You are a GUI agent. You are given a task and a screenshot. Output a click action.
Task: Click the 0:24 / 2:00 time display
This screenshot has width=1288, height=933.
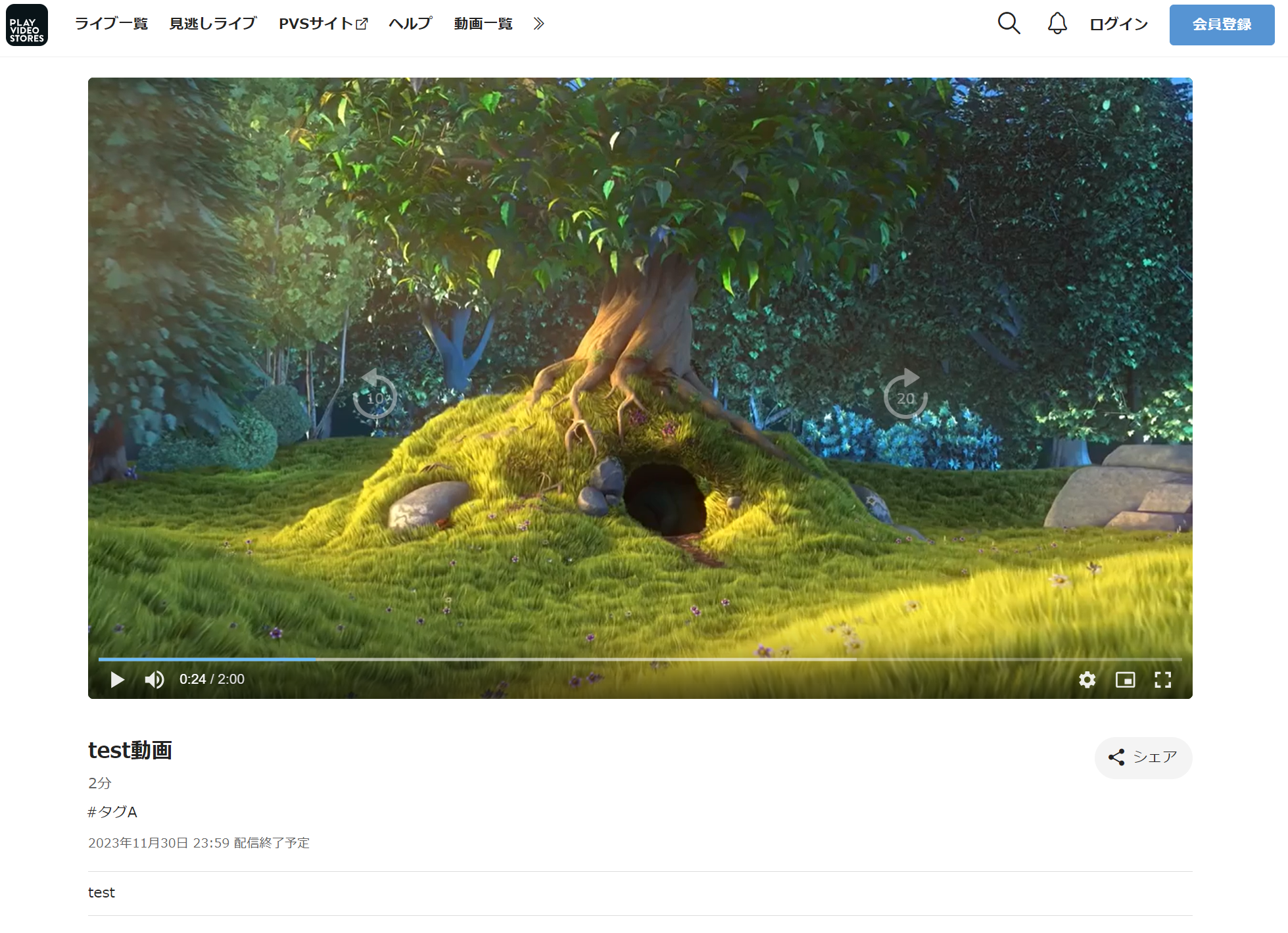(x=212, y=679)
